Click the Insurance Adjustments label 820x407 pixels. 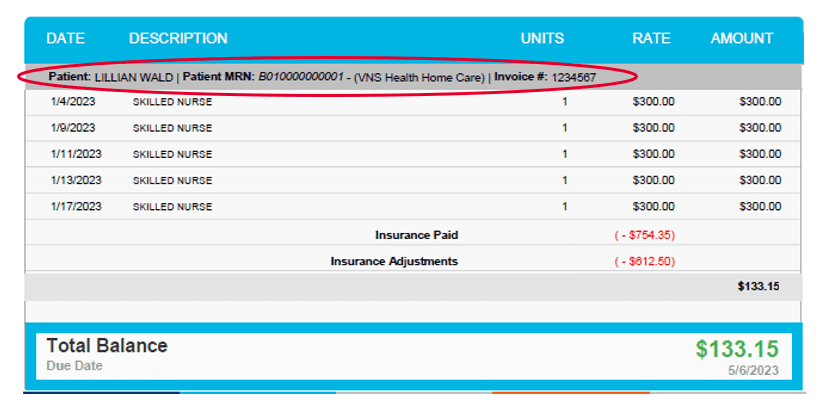coord(394,261)
